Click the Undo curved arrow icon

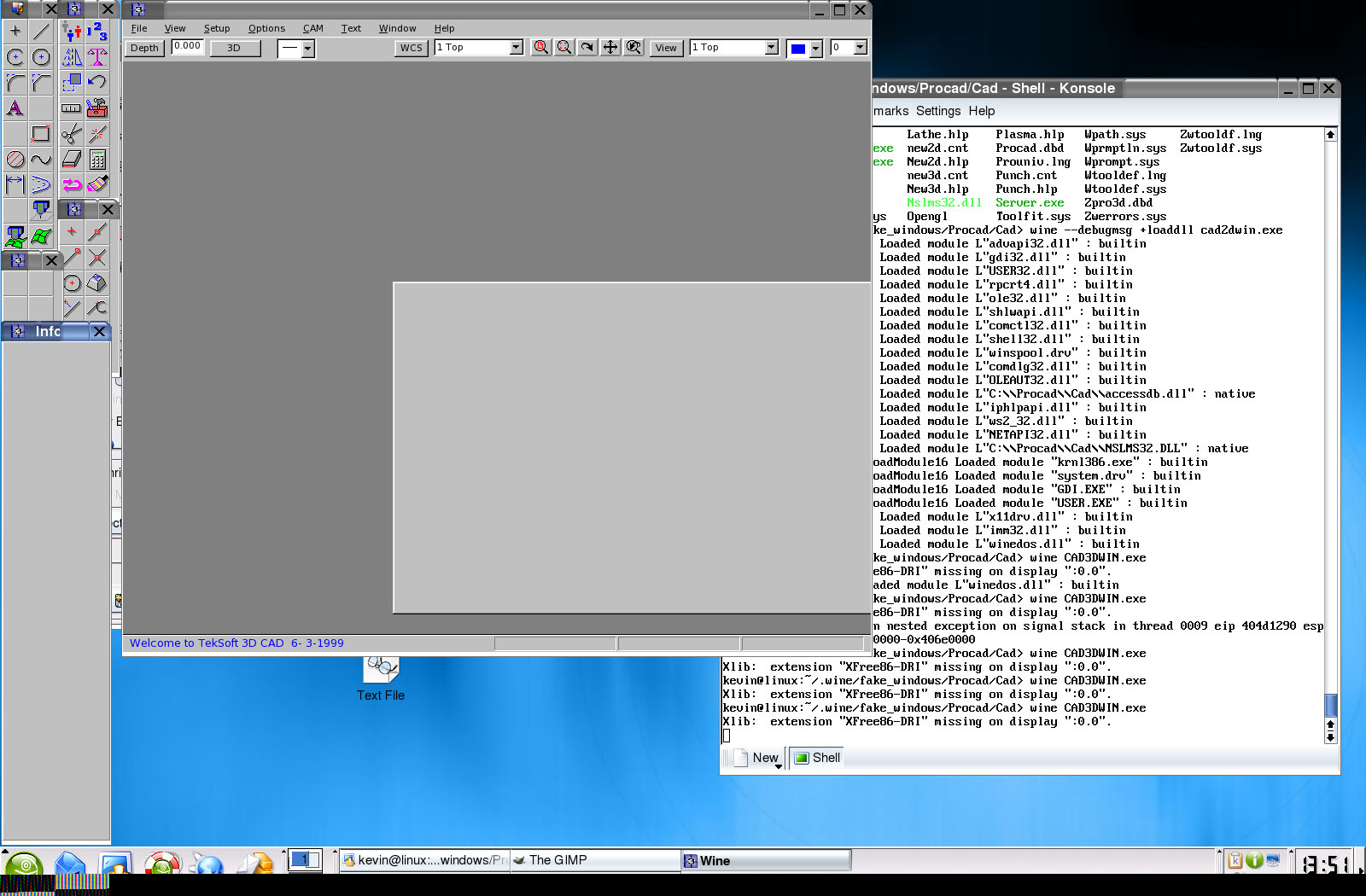(97, 83)
